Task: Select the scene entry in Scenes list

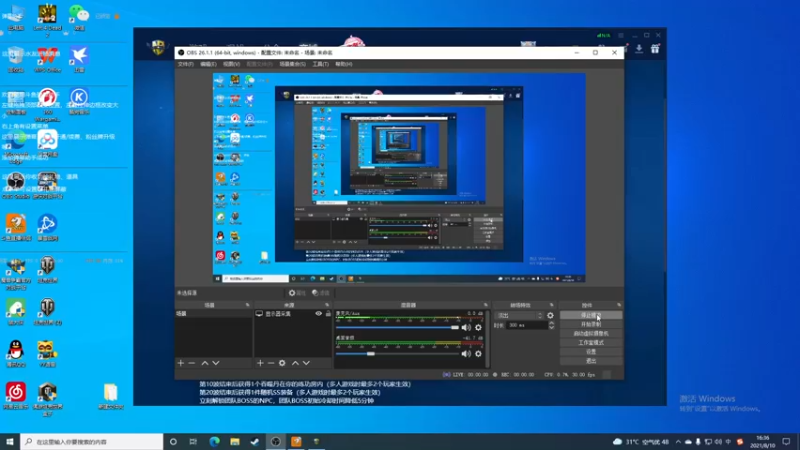Action: pos(214,313)
